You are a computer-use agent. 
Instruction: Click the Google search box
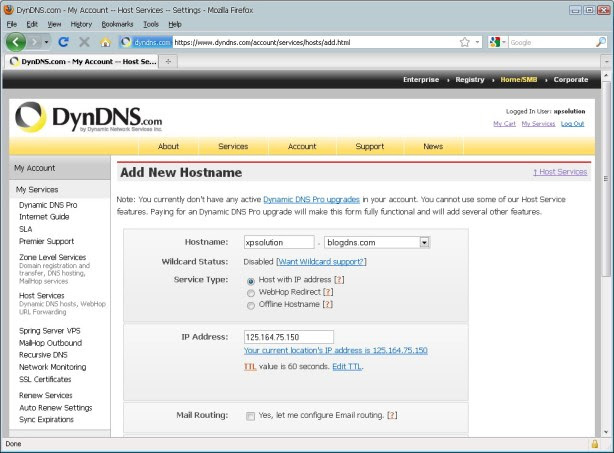[551, 42]
